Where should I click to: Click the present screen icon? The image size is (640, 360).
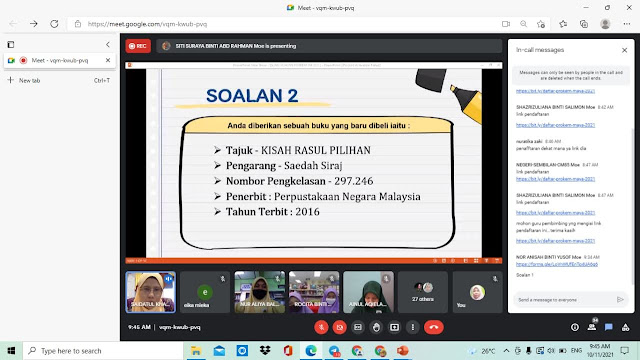click(394, 327)
